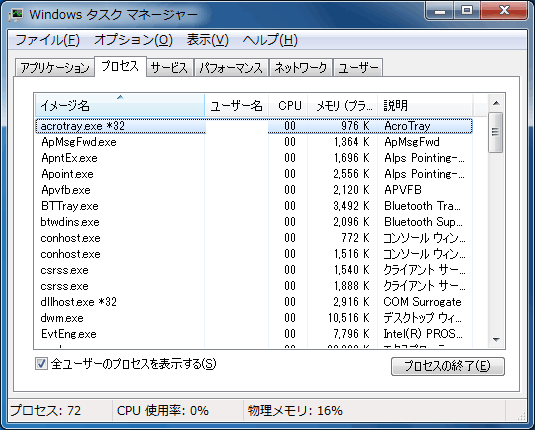Click the scrollbar up arrow
The image size is (535, 430).
click(x=496, y=103)
